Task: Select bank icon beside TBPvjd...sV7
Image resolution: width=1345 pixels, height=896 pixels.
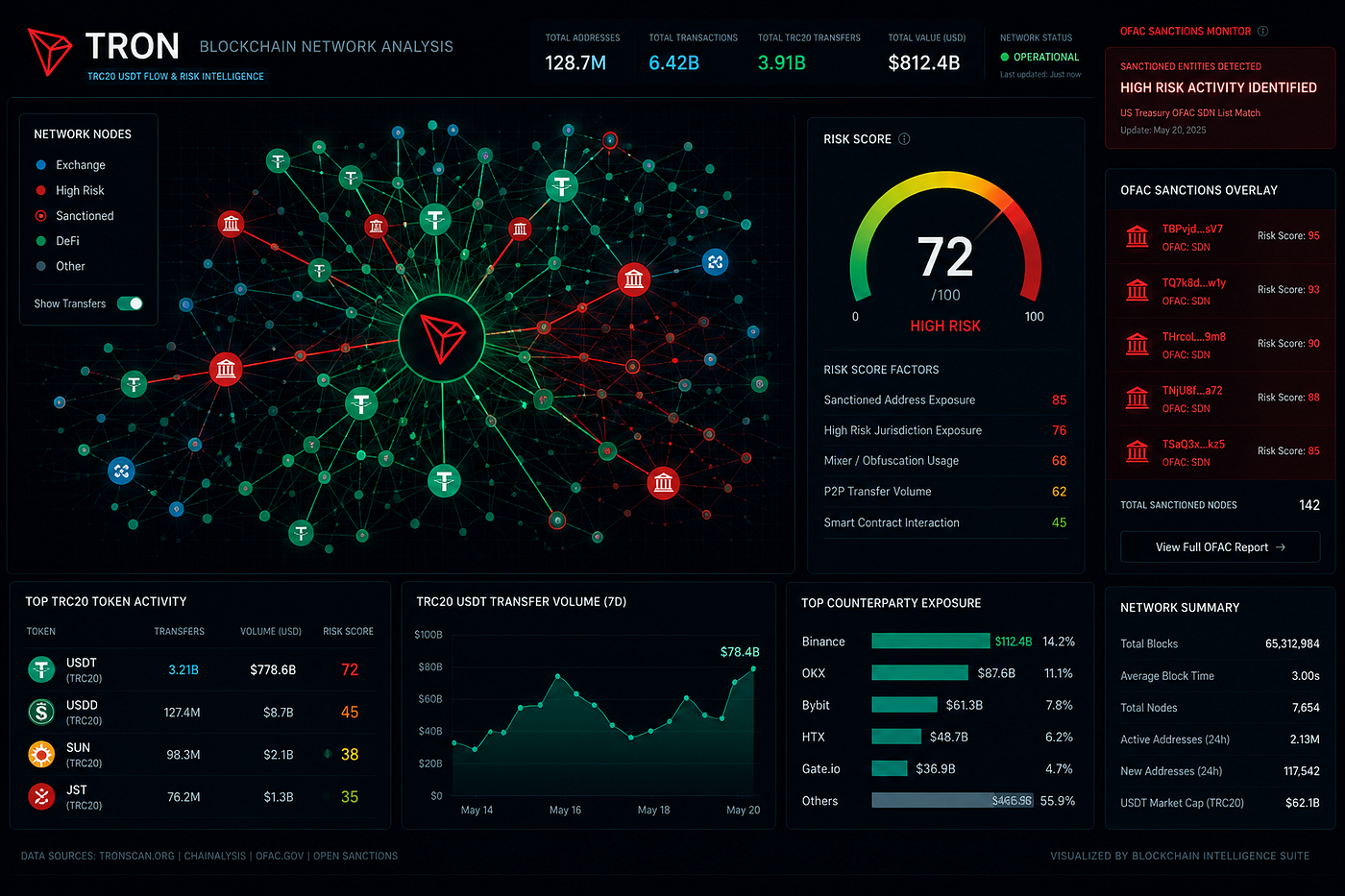Action: pyautogui.click(x=1137, y=236)
